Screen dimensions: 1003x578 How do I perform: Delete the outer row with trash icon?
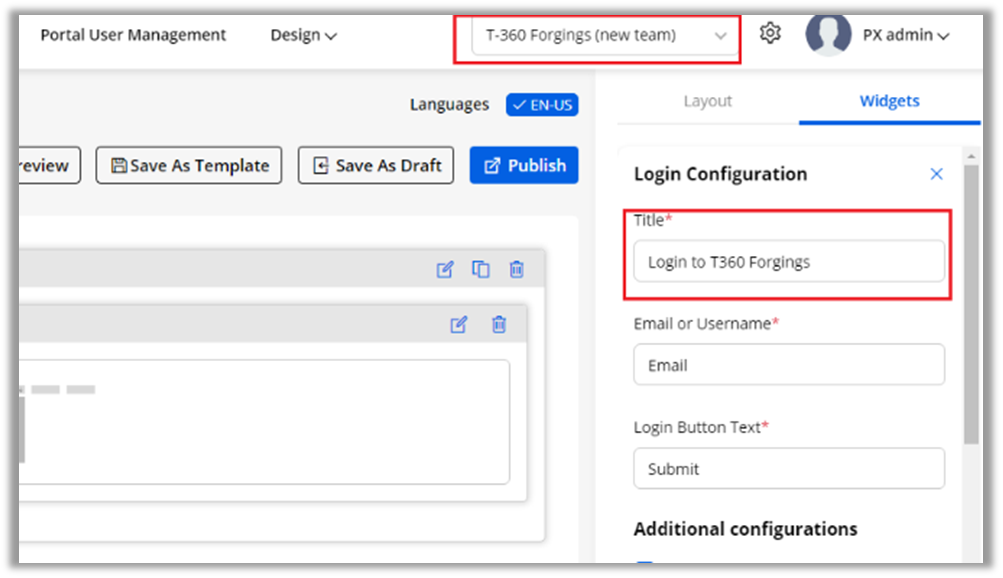(x=516, y=269)
